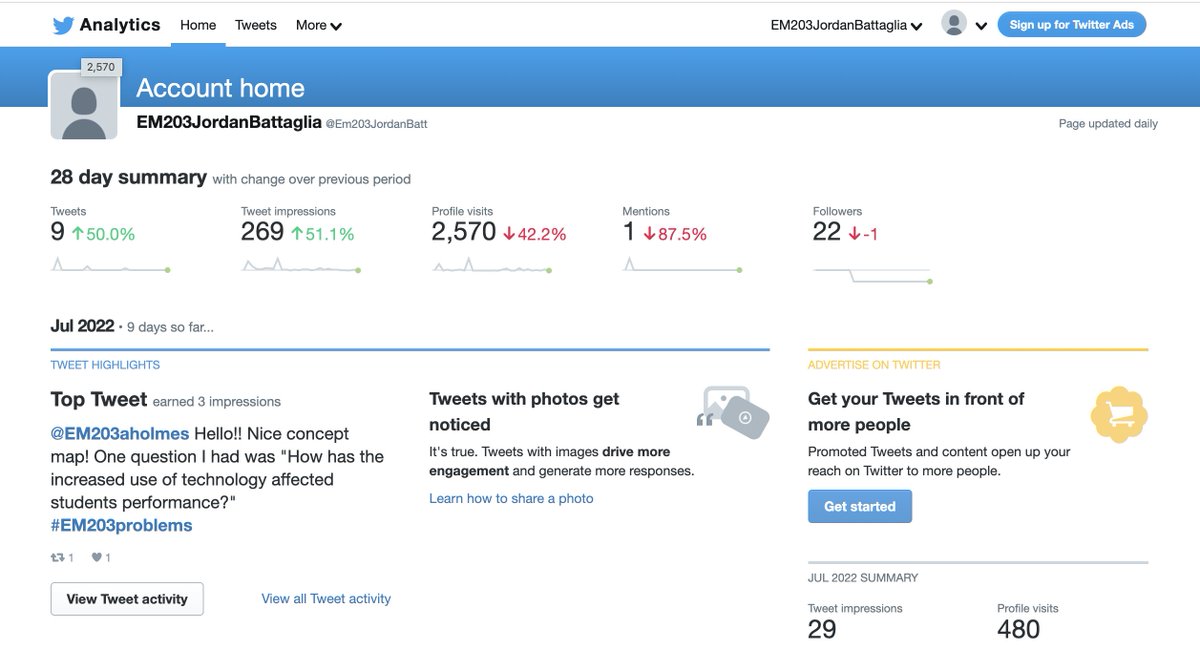Click the Tweet impressions sparkline chart
Image resolution: width=1200 pixels, height=650 pixels.
[301, 266]
